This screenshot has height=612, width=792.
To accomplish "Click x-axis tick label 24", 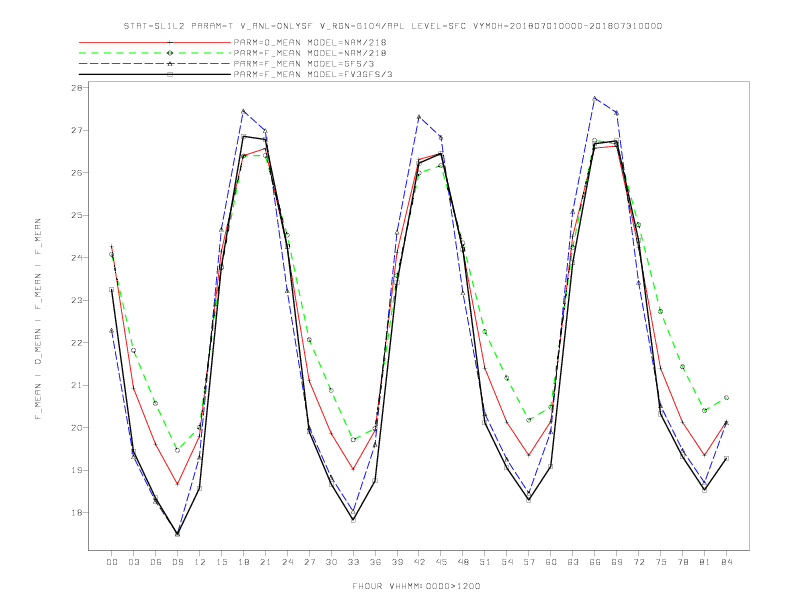I will pyautogui.click(x=287, y=562).
